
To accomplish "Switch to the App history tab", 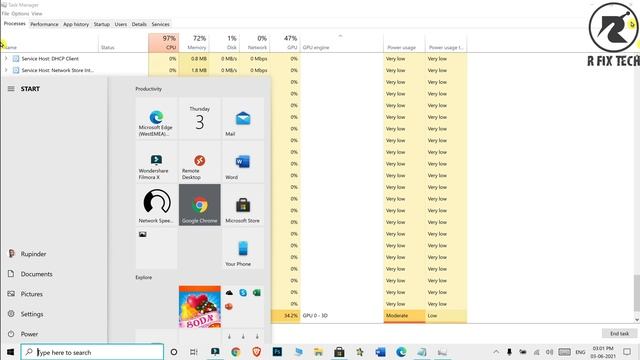I will 76,24.
